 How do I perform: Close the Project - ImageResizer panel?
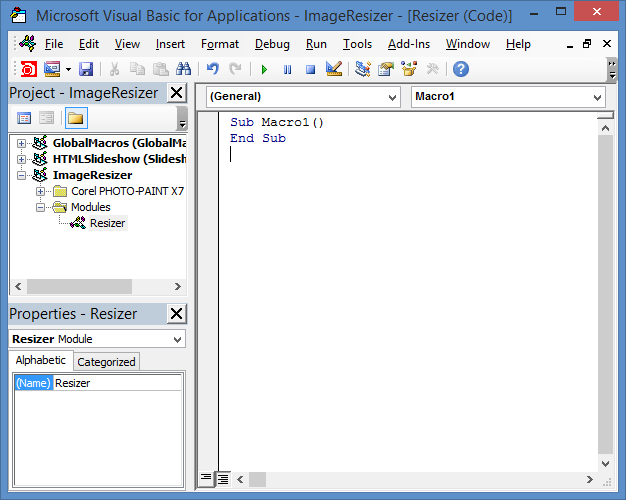pyautogui.click(x=176, y=93)
